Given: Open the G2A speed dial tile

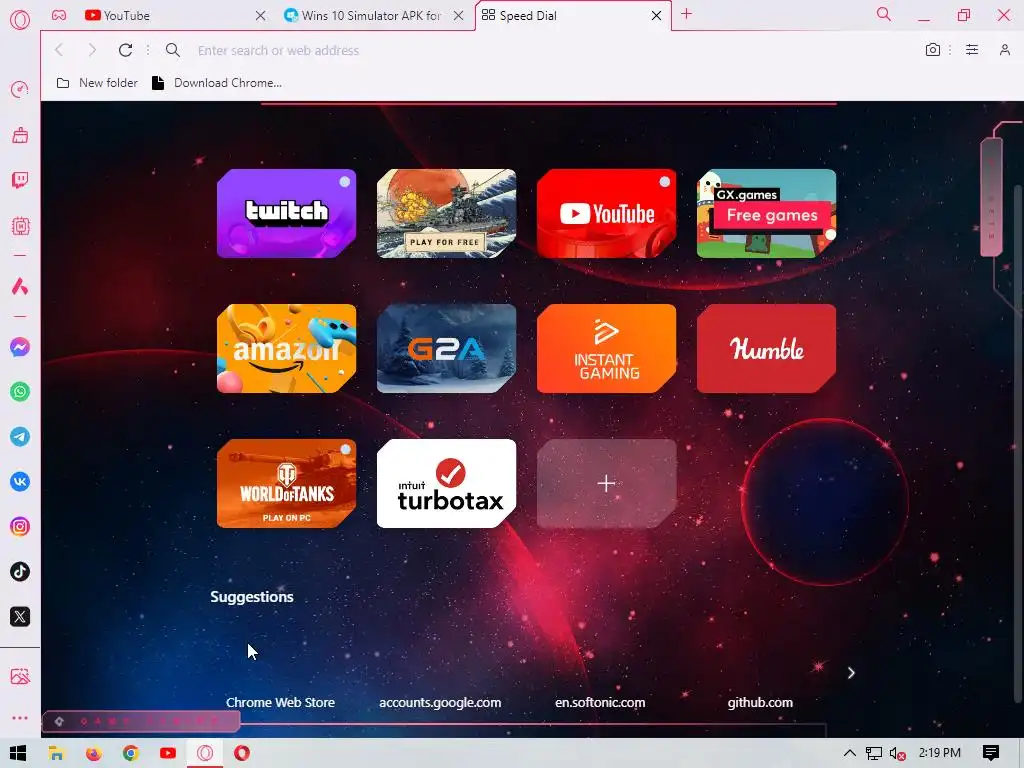Looking at the screenshot, I should pos(447,349).
